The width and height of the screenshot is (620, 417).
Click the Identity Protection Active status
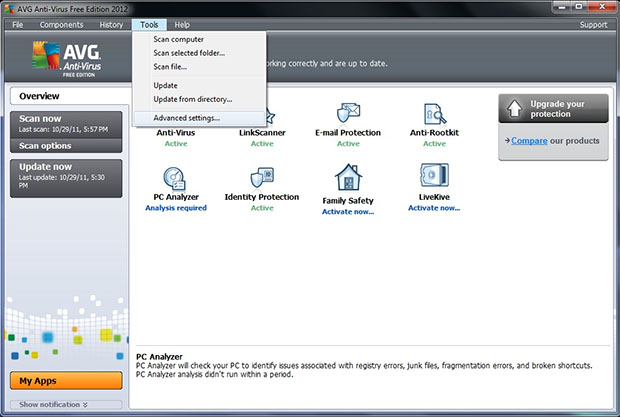click(262, 208)
